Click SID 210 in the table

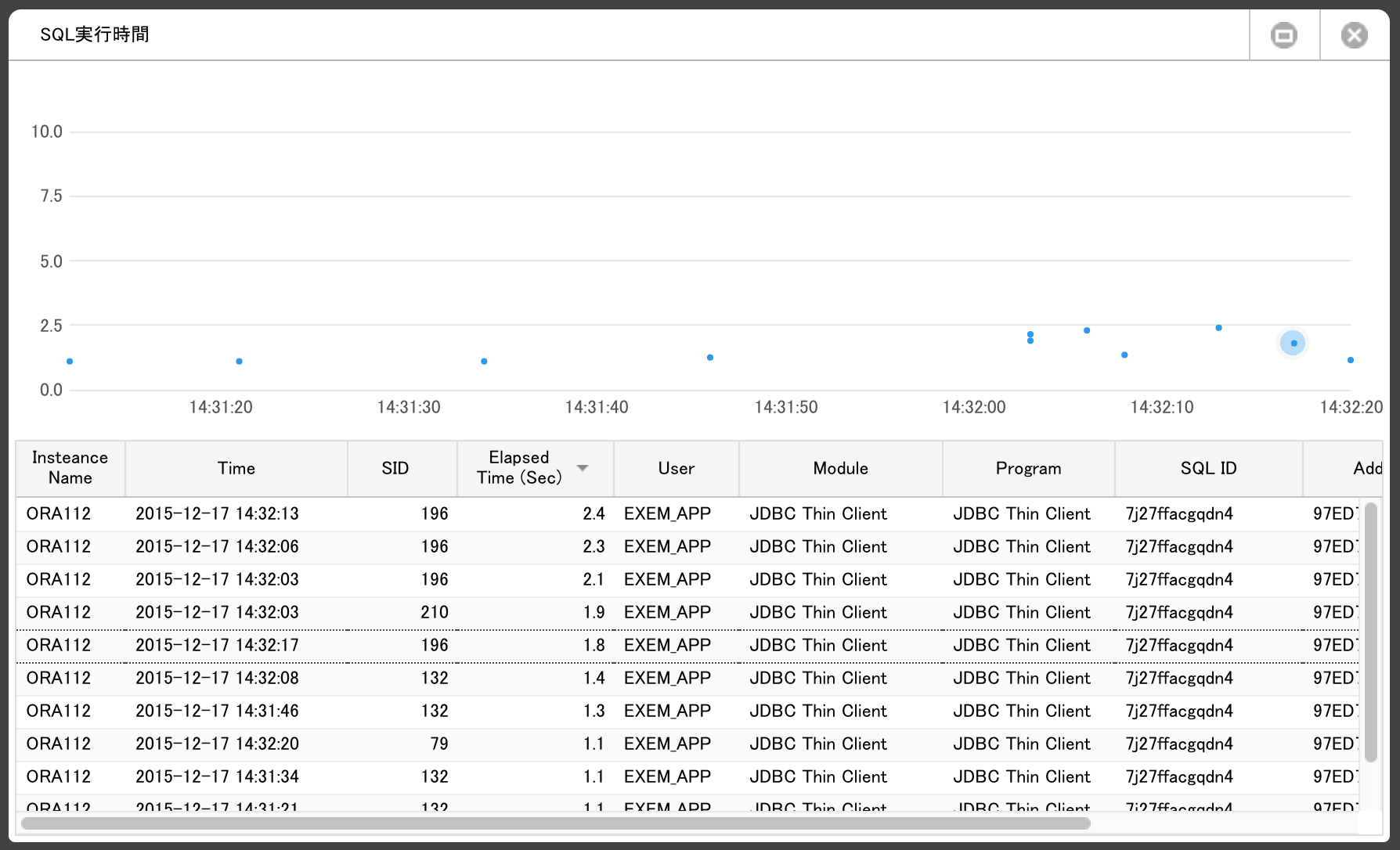pos(435,613)
